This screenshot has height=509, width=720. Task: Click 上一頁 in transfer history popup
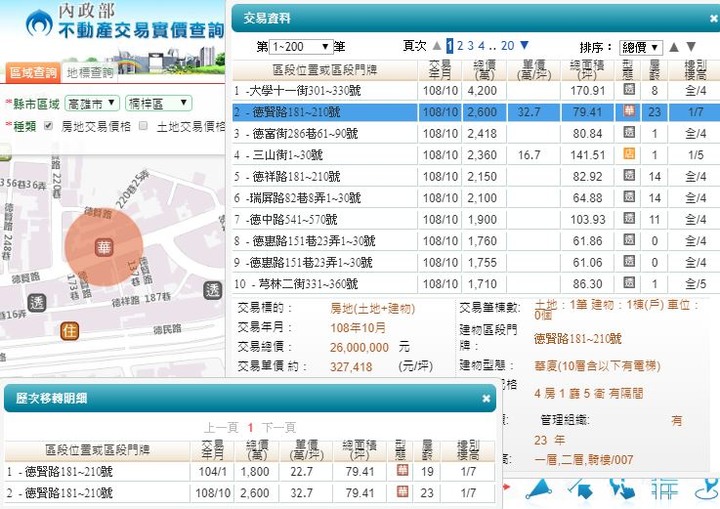pyautogui.click(x=221, y=428)
